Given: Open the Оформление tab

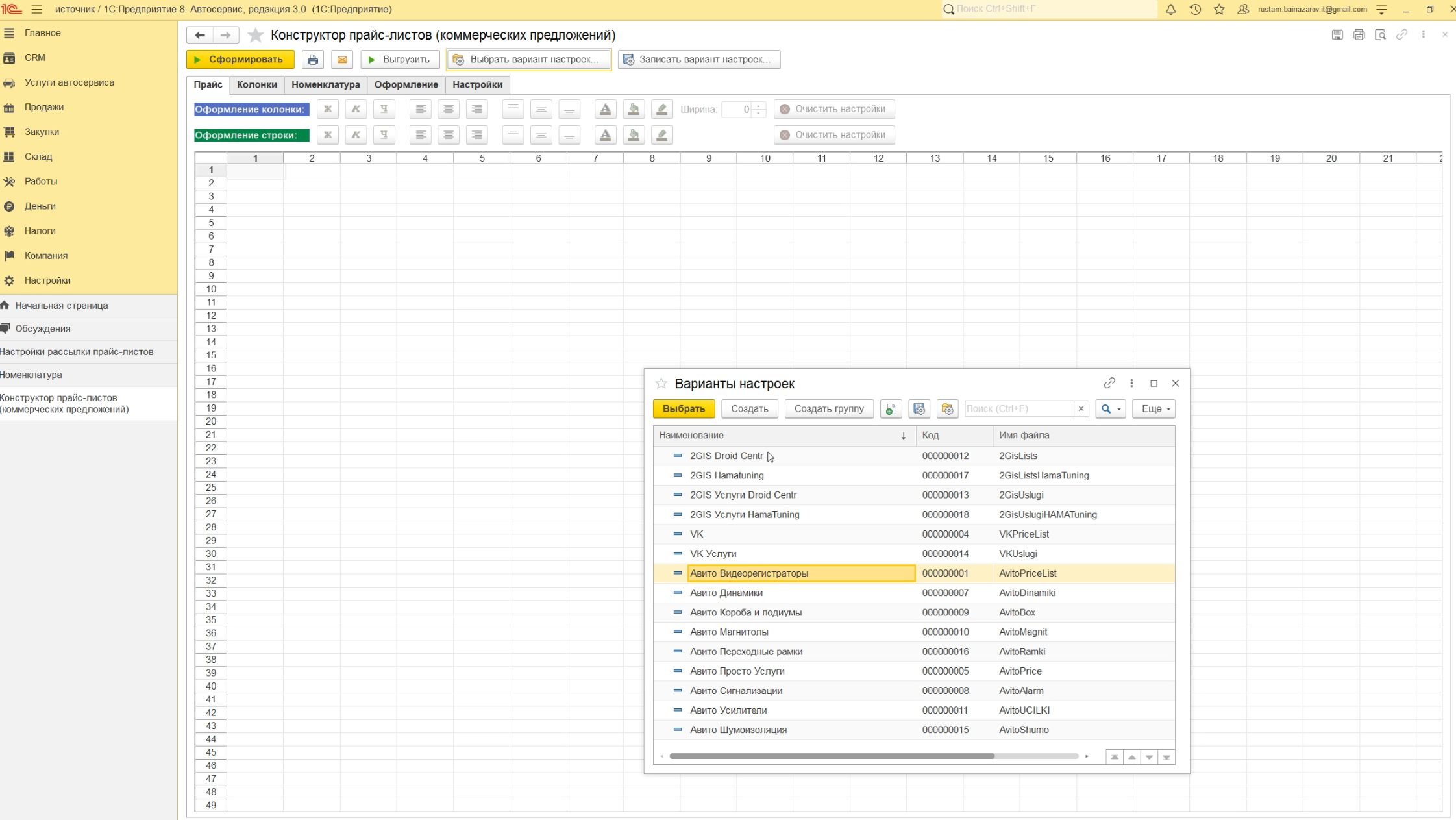Looking at the screenshot, I should (406, 84).
